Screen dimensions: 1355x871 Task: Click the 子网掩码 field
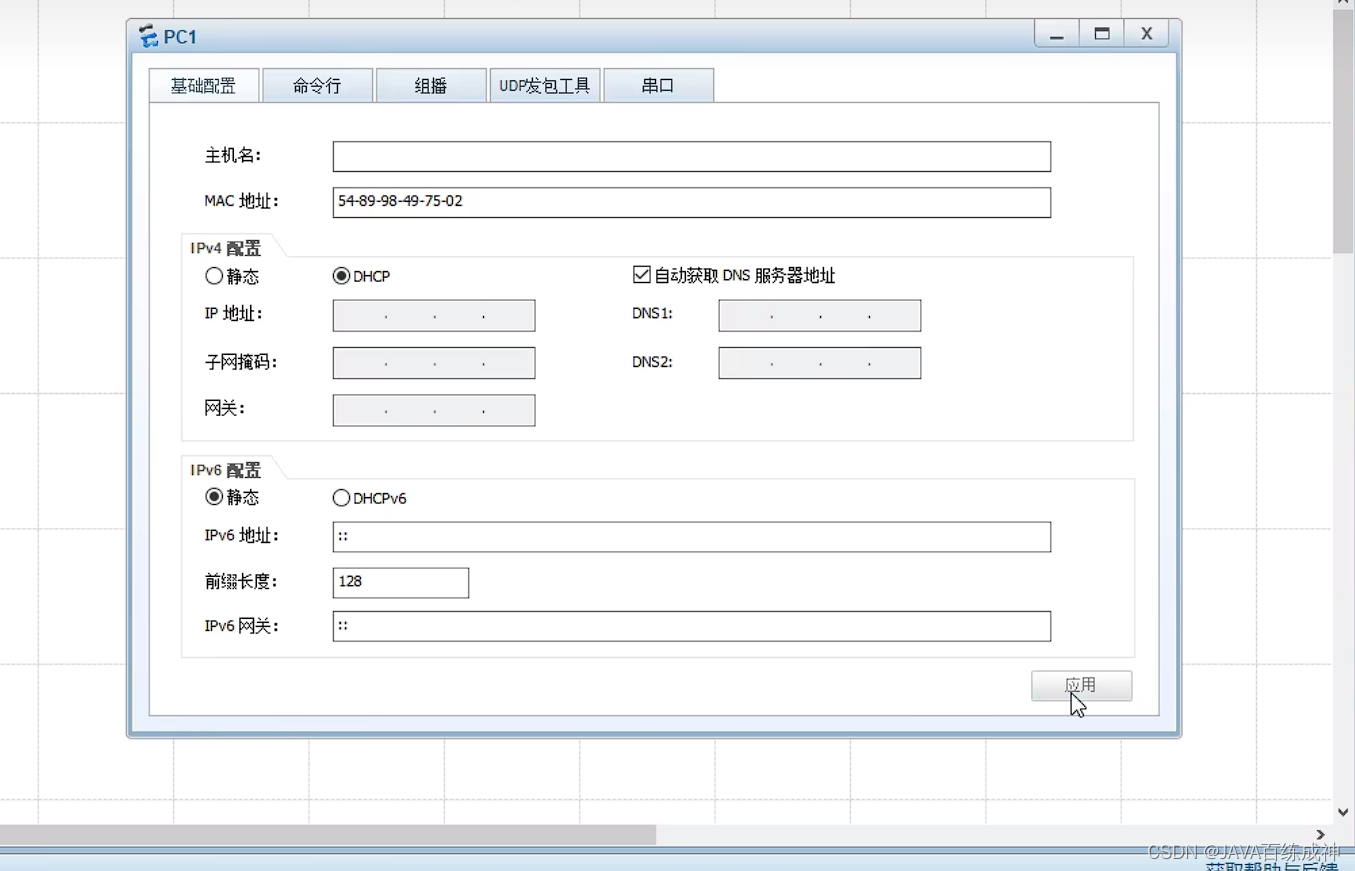(x=434, y=363)
